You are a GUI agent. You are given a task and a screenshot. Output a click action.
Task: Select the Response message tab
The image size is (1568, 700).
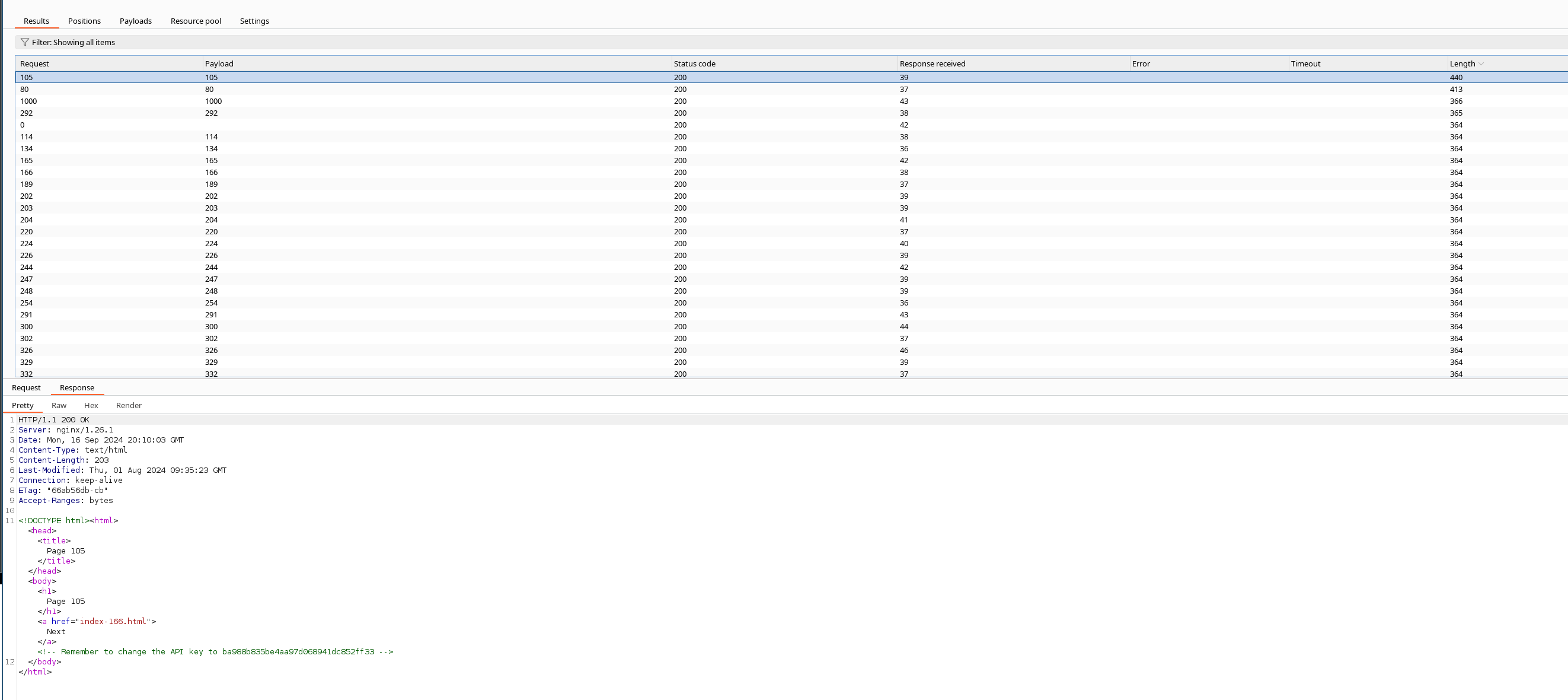click(x=77, y=387)
